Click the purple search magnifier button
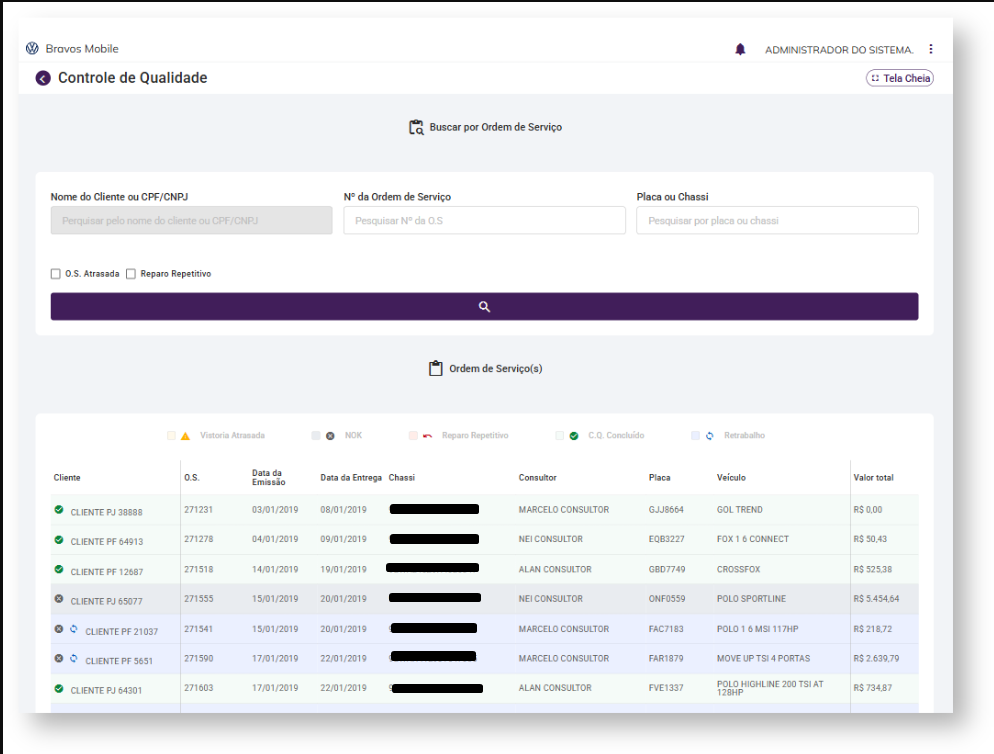The width and height of the screenshot is (994, 754). 484,306
